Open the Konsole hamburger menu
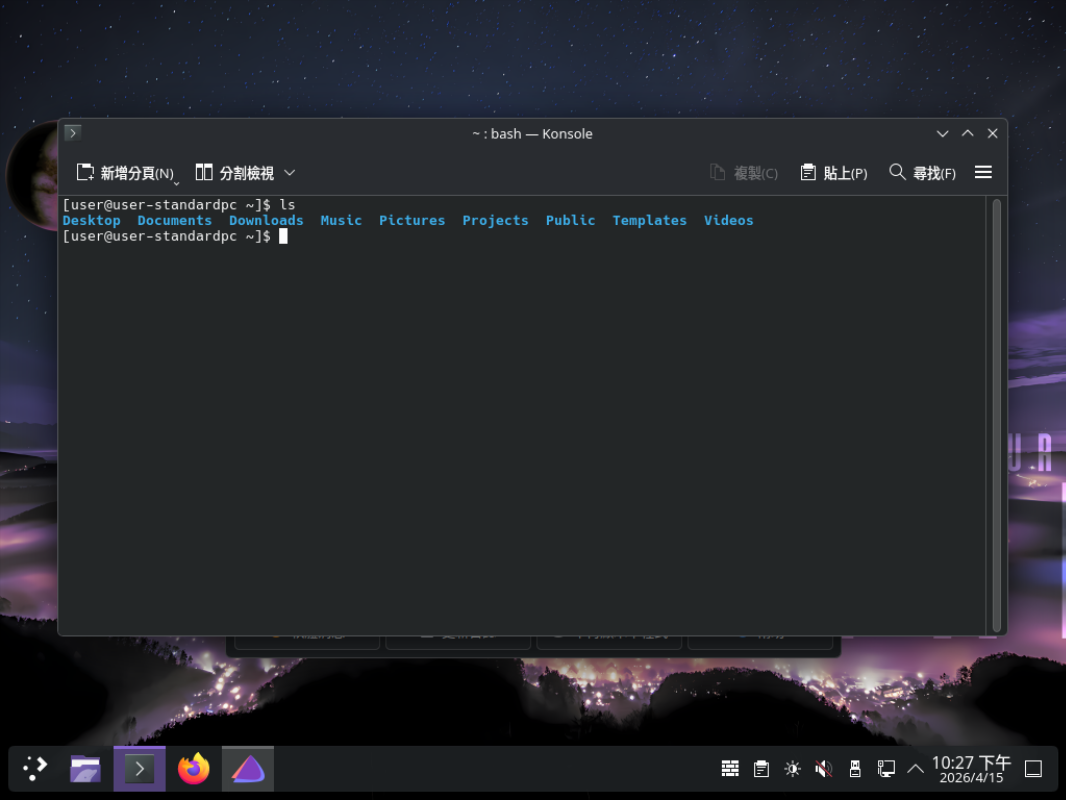Viewport: 1066px width, 800px height. pyautogui.click(x=983, y=173)
